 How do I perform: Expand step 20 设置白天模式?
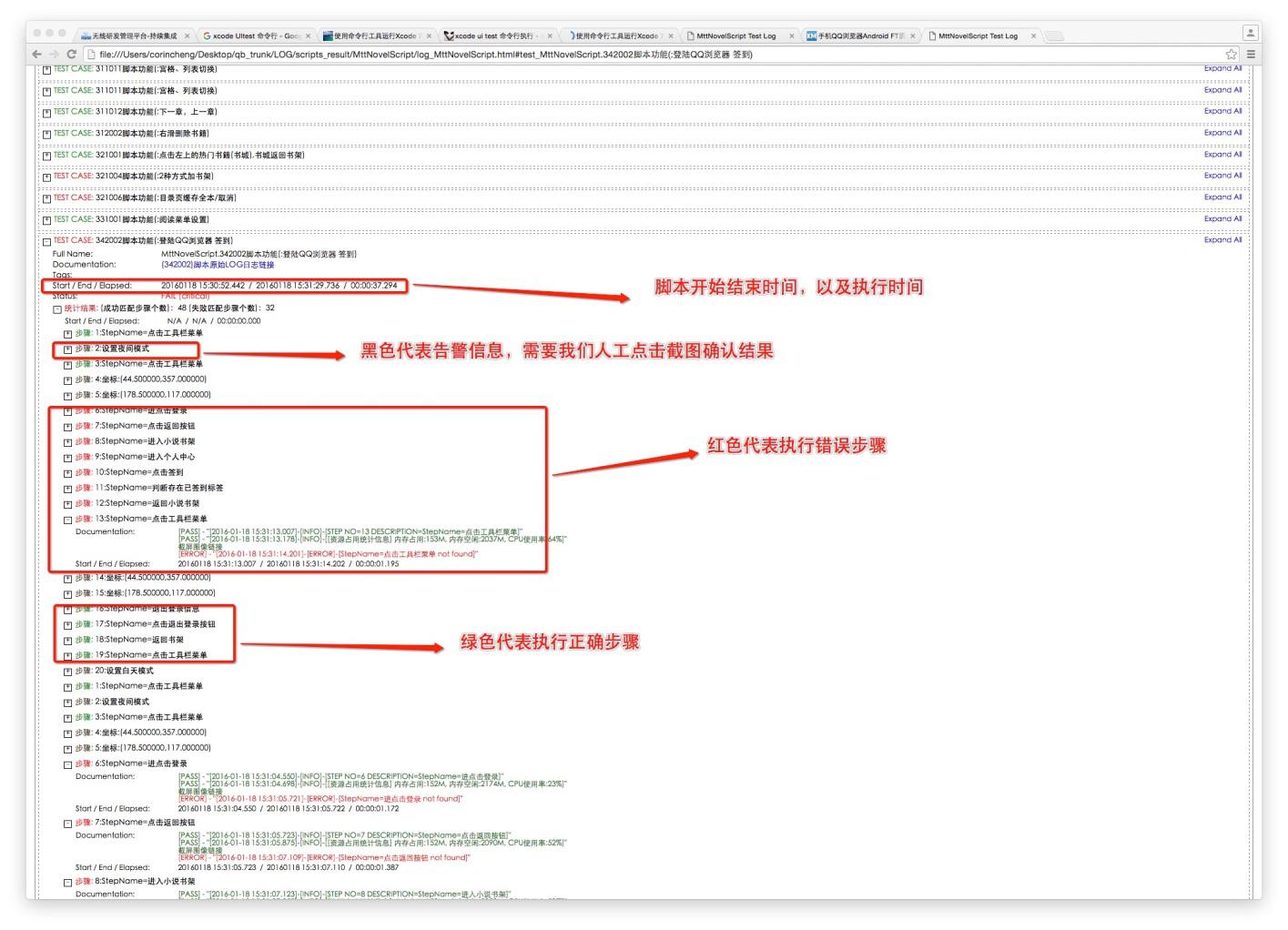coord(67,672)
